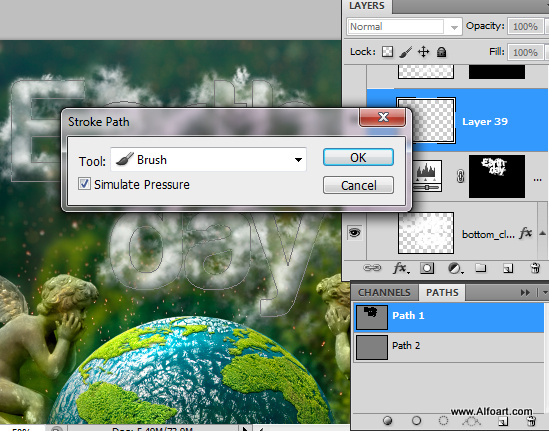Stroke path with brush icon

coord(416,420)
